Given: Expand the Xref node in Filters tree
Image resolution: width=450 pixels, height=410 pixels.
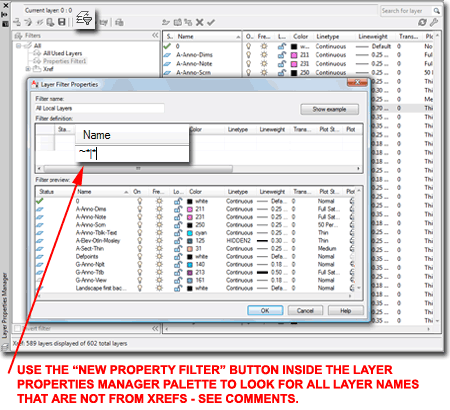Looking at the screenshot, I should click(28, 69).
